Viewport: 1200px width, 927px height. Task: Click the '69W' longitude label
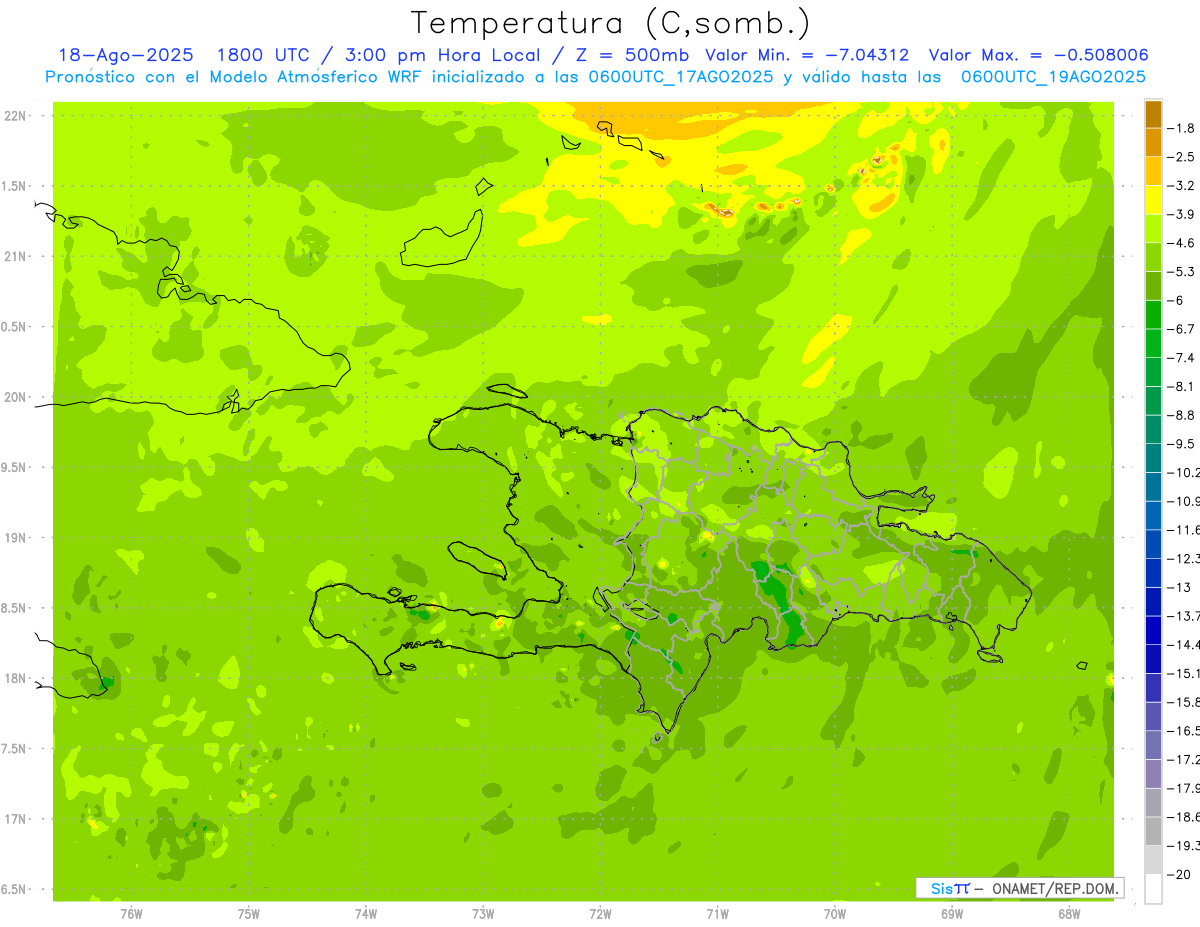(x=952, y=914)
